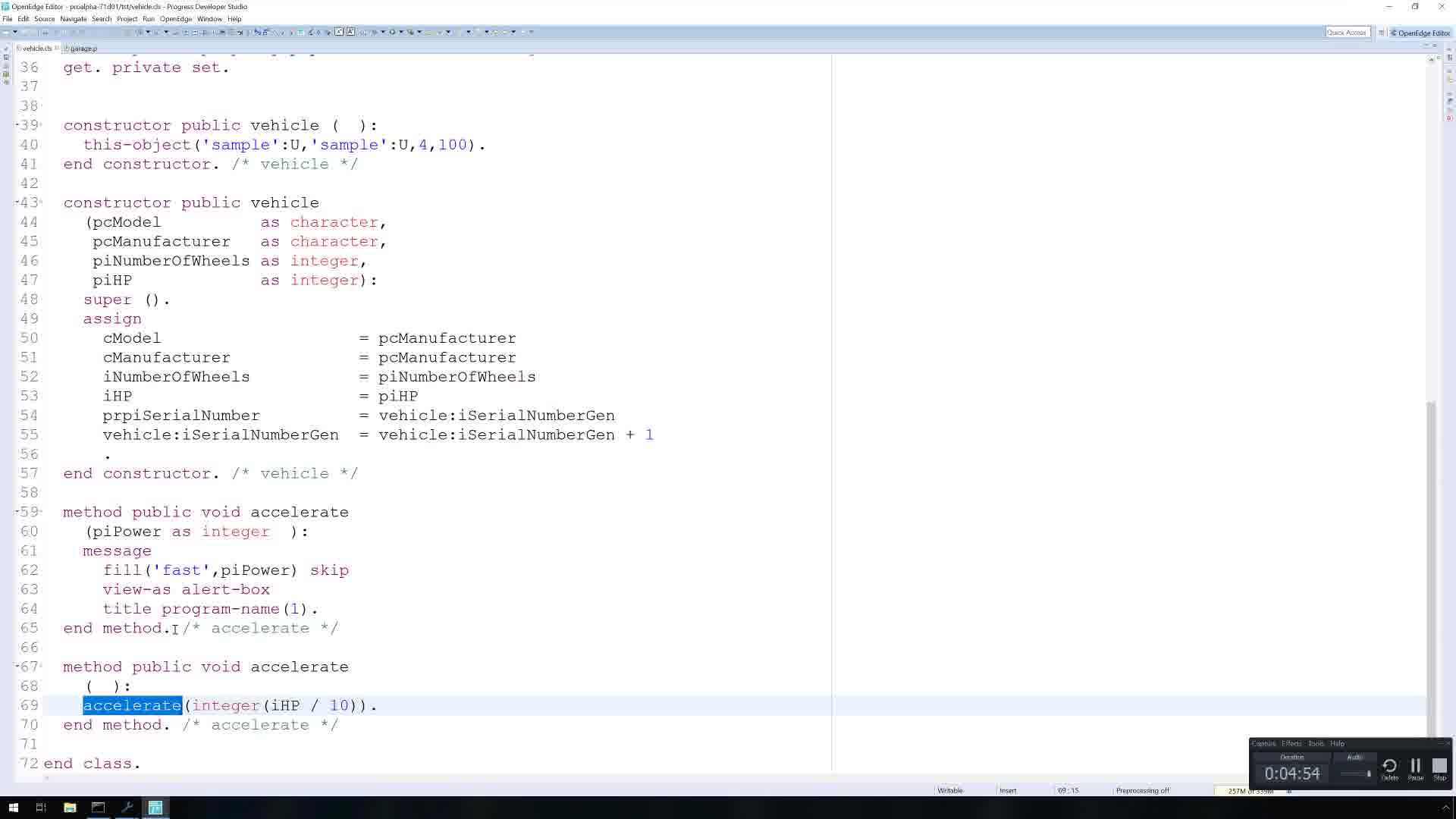Click 'view-as alert-box' on line 63
The width and height of the screenshot is (1456, 819).
[x=187, y=589]
